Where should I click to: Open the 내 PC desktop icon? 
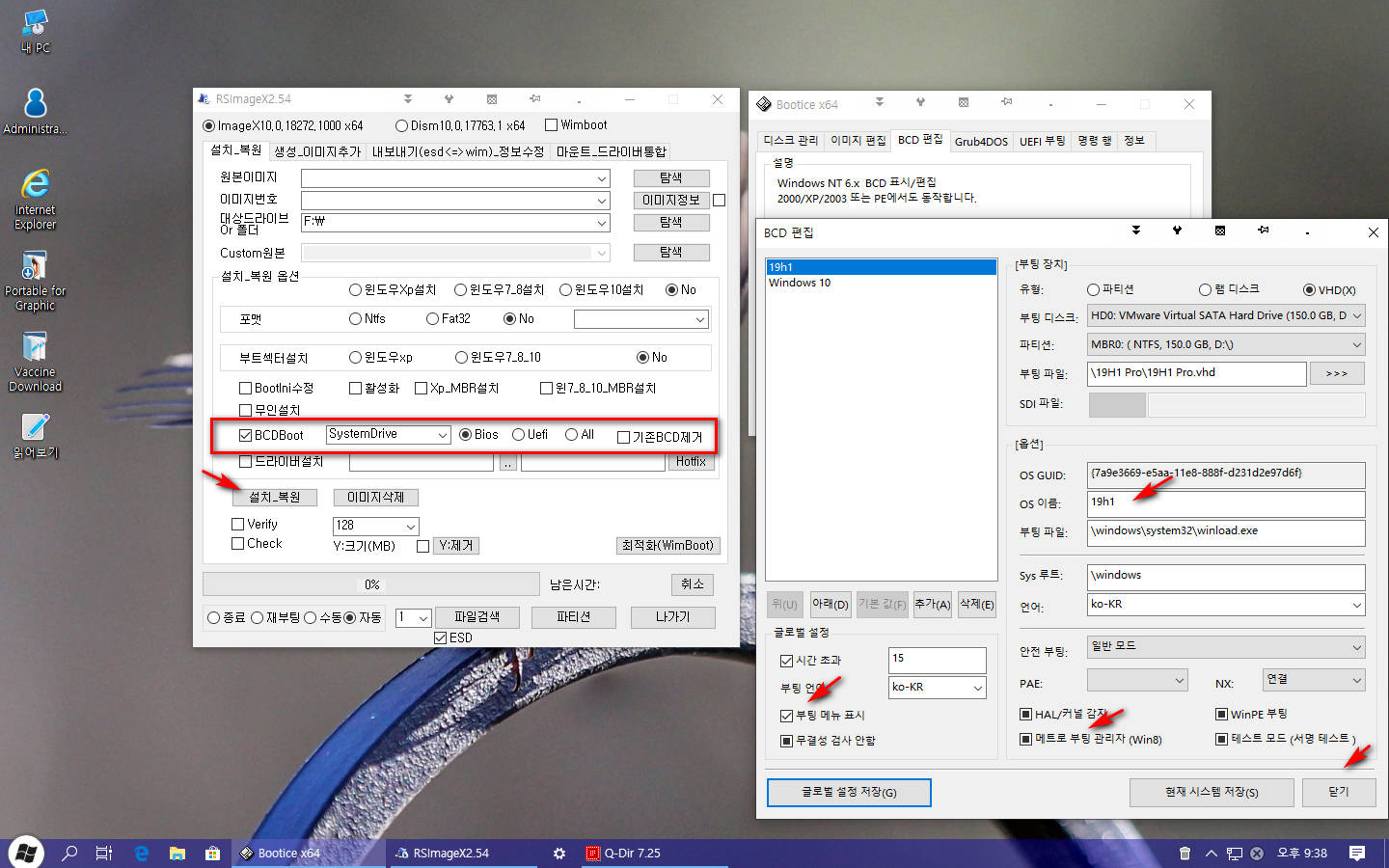[36, 32]
